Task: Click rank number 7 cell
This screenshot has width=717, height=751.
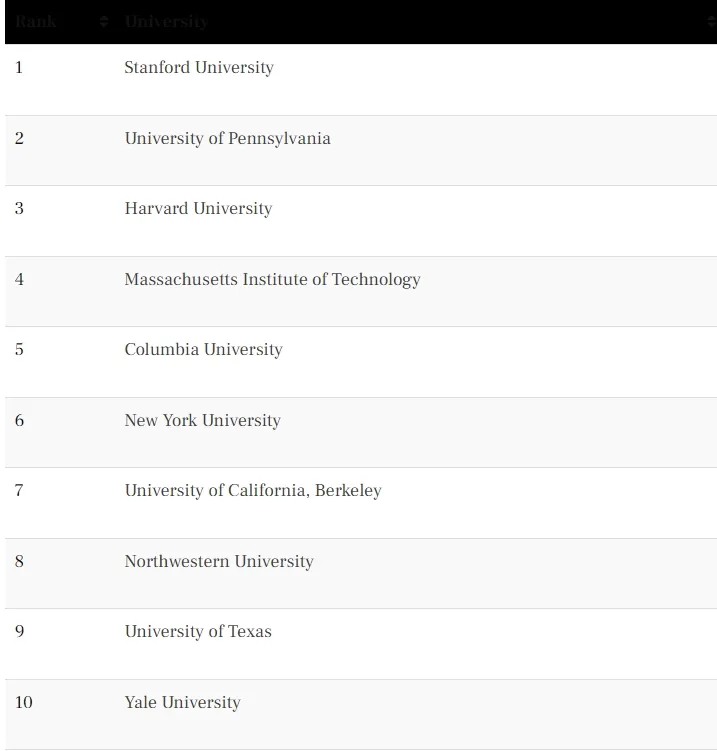Action: pos(19,491)
